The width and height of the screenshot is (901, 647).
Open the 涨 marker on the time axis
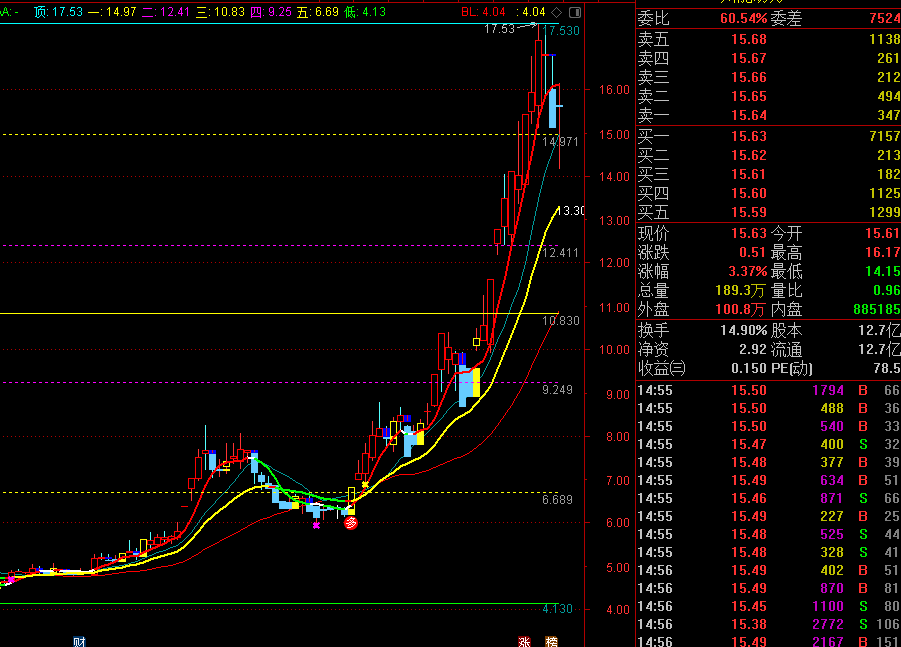525,641
